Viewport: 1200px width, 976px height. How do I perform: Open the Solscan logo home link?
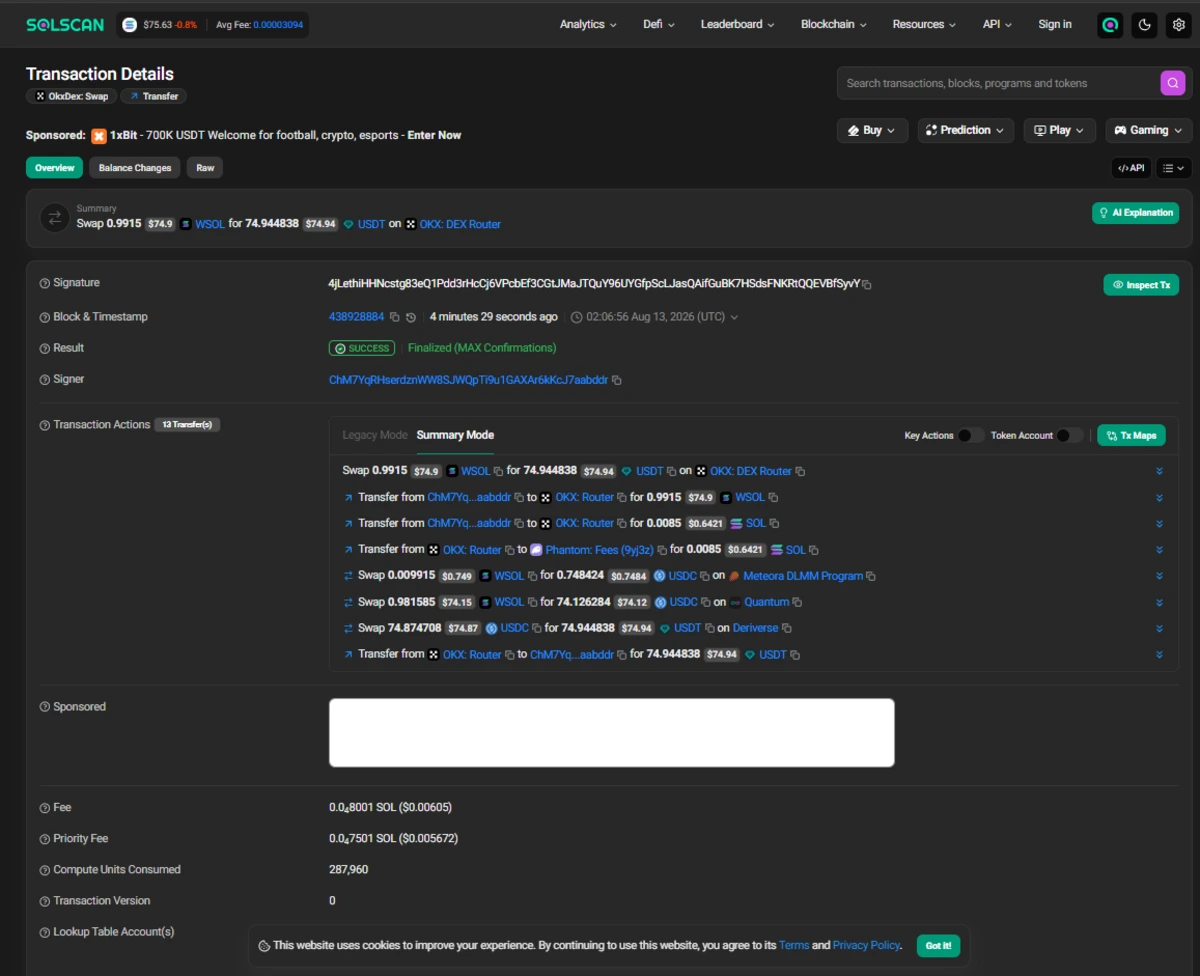pos(65,24)
